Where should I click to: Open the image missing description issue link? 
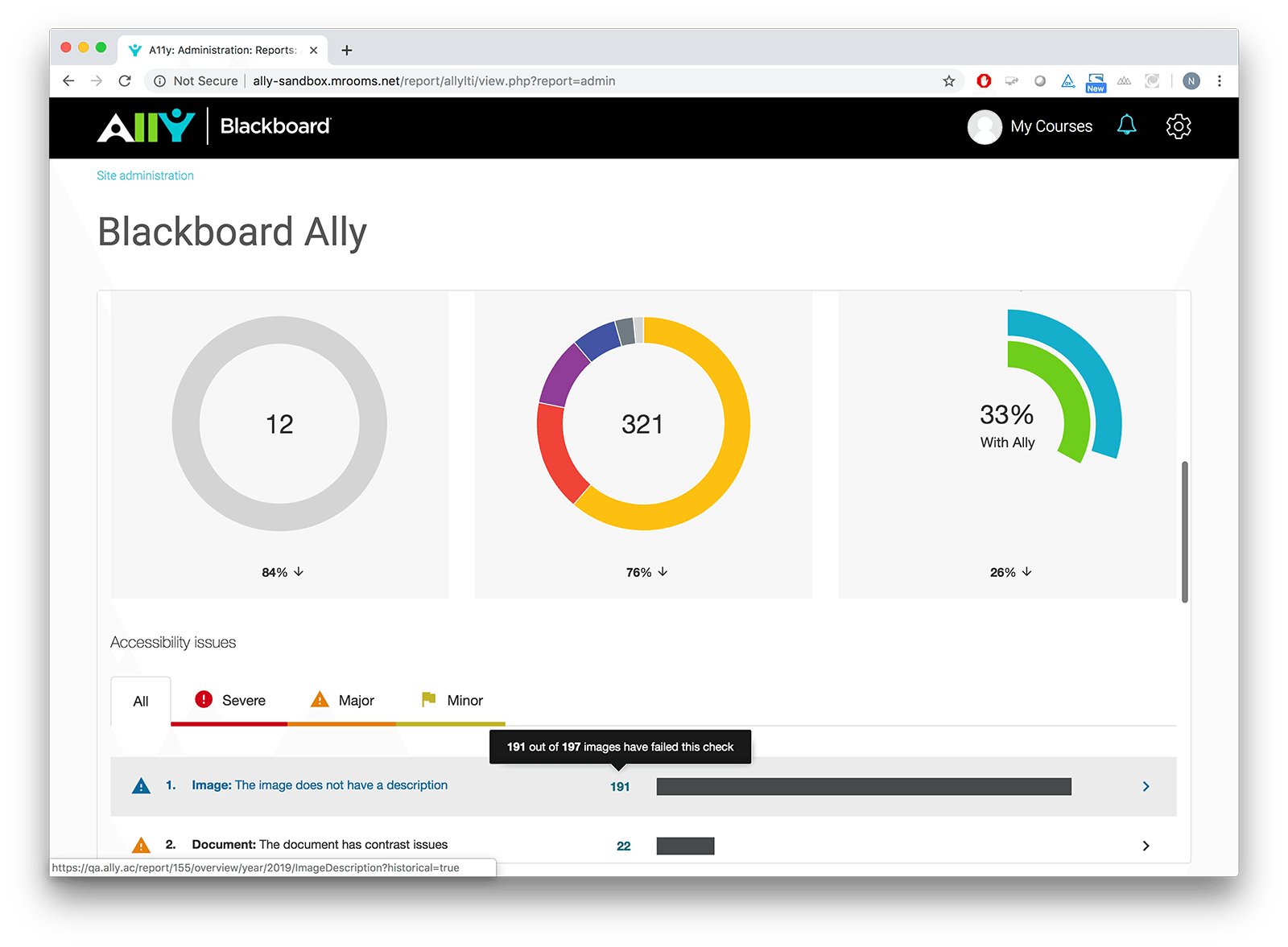320,785
